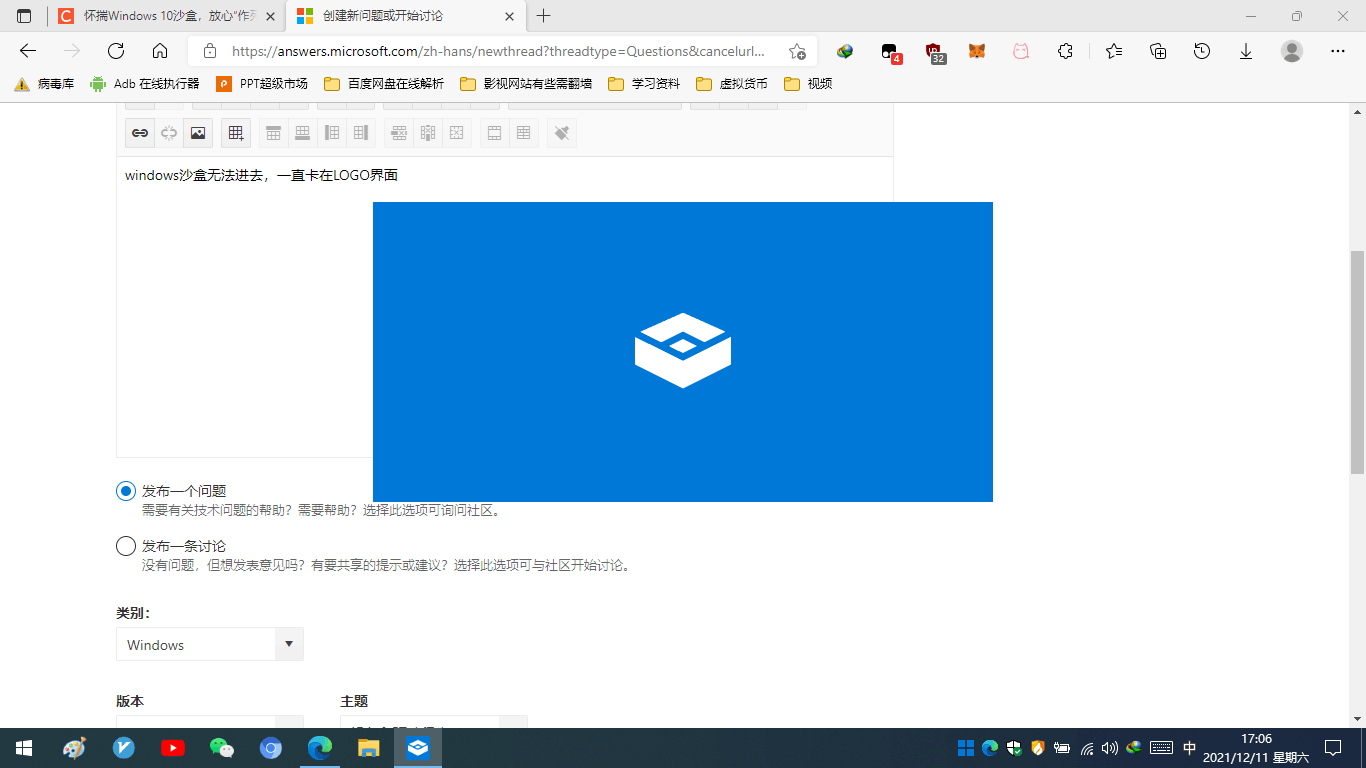Click the page vertical scrollbar thumb

1357,361
